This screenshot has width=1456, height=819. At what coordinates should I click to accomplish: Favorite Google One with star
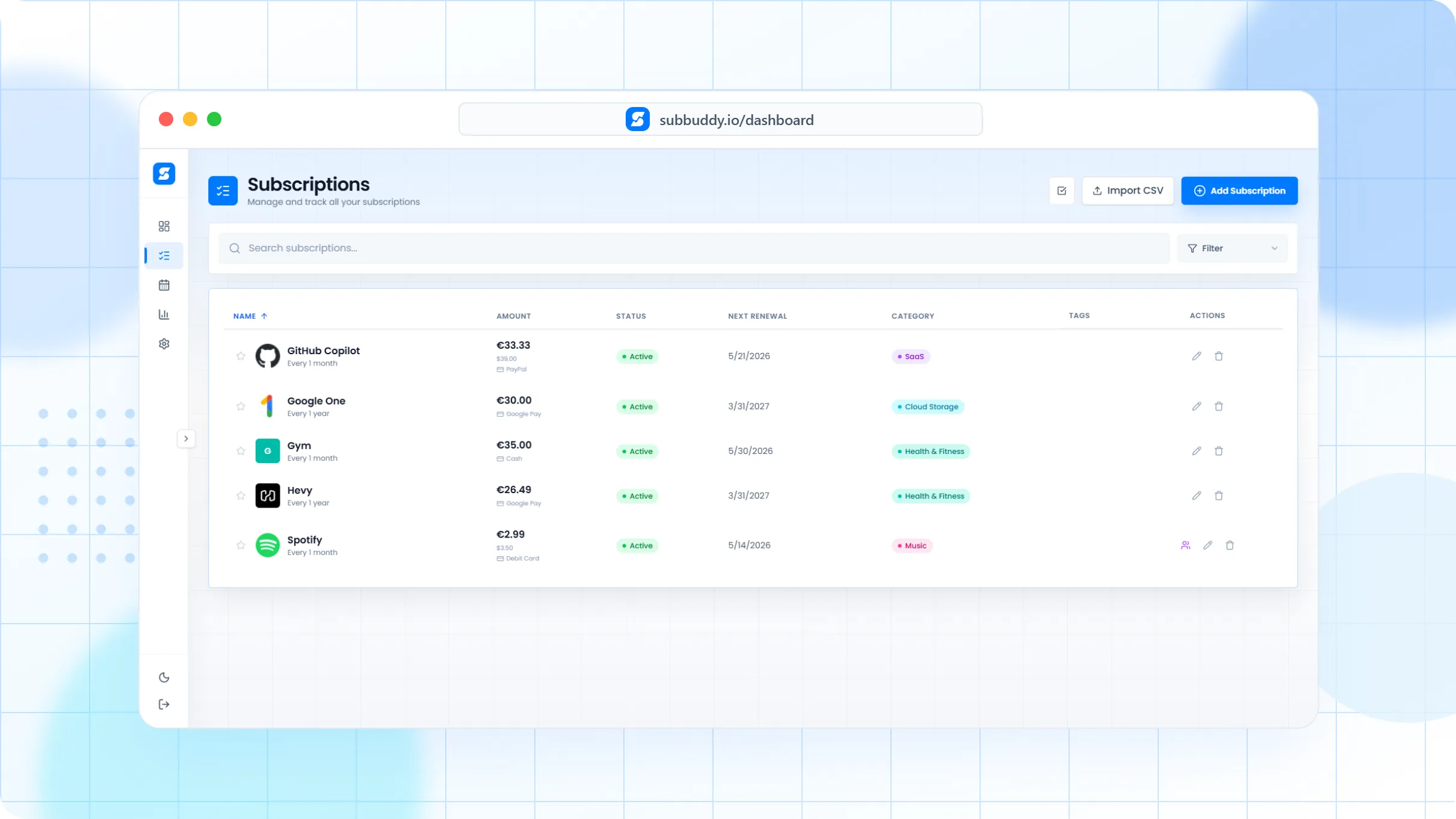tap(241, 406)
